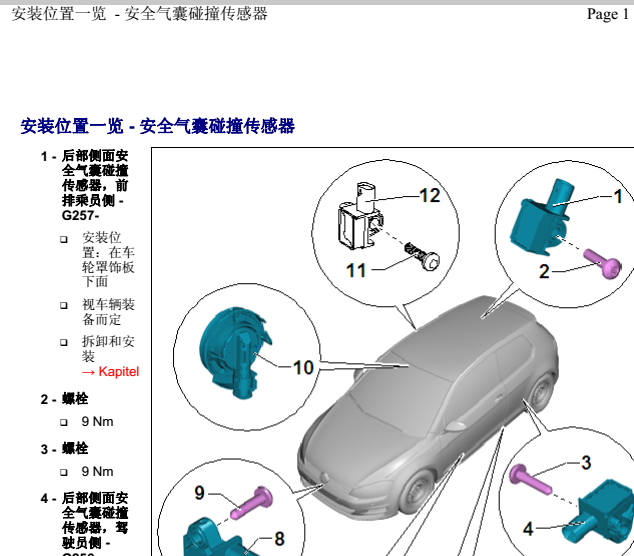
Task: Click the main heading 安装位置一览 - 安全气囊碰撞传感器
Action: 157,126
